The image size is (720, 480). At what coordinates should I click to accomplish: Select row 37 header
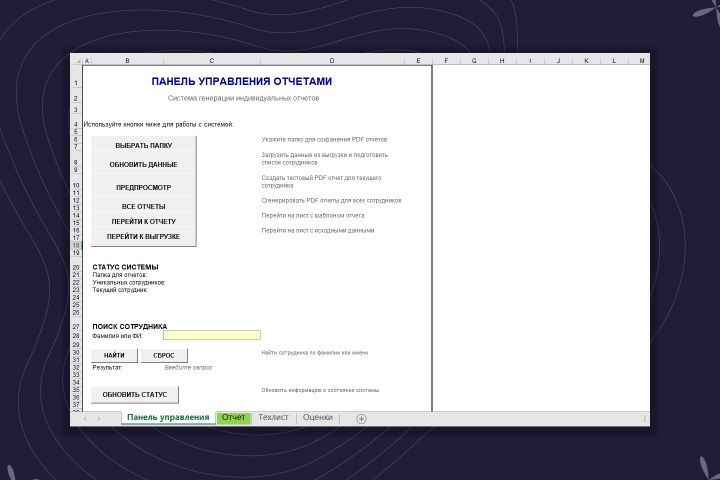pyautogui.click(x=76, y=405)
